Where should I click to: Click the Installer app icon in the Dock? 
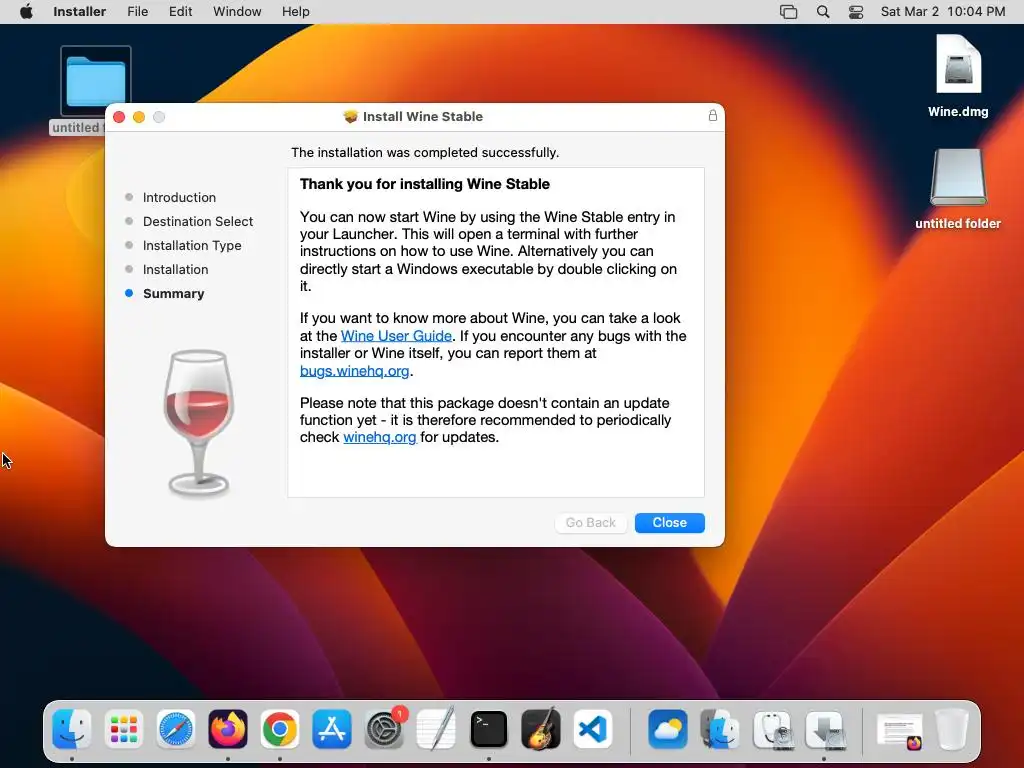point(825,729)
